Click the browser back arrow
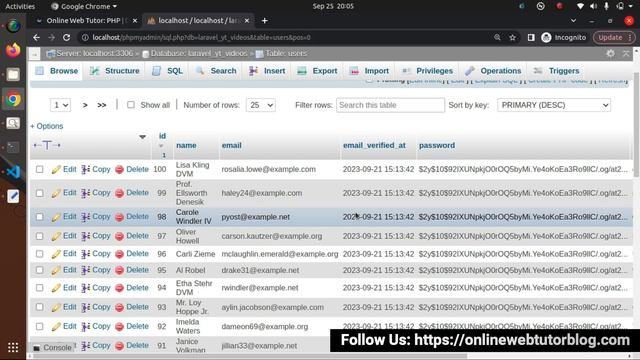Image resolution: width=640 pixels, height=360 pixels. tap(36, 38)
